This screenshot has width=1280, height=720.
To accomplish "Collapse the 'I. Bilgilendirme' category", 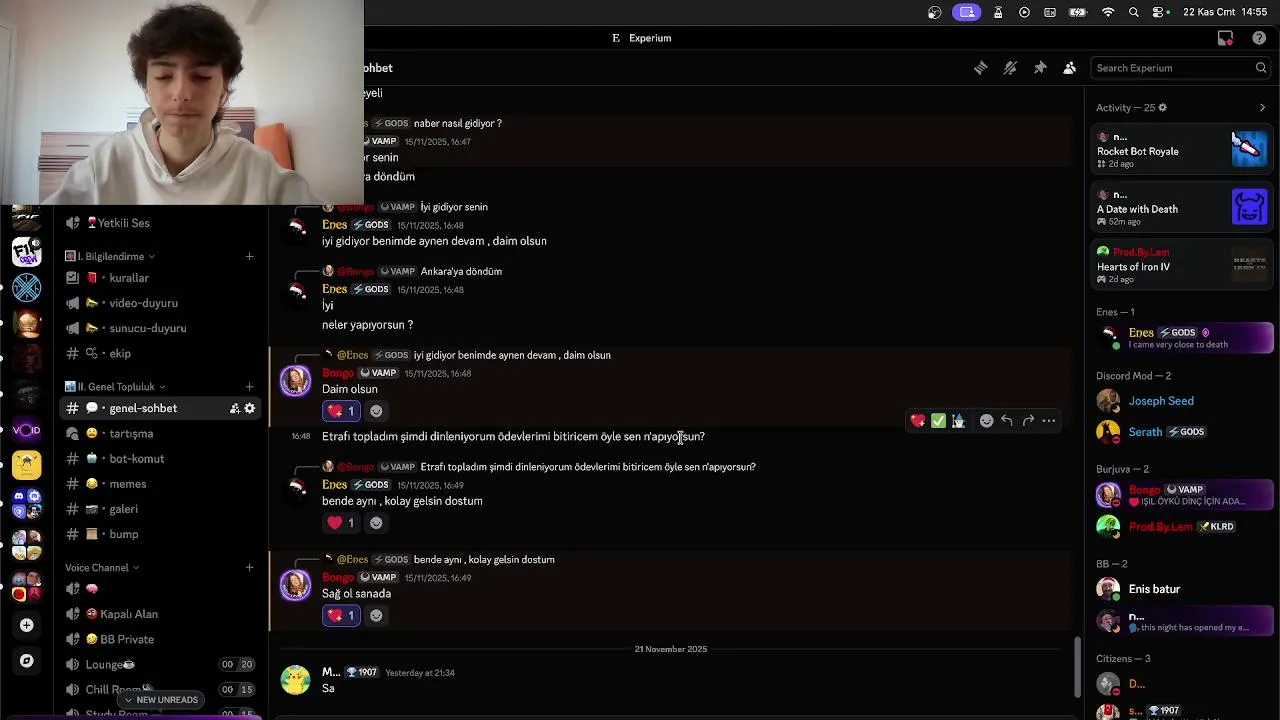I will [109, 256].
